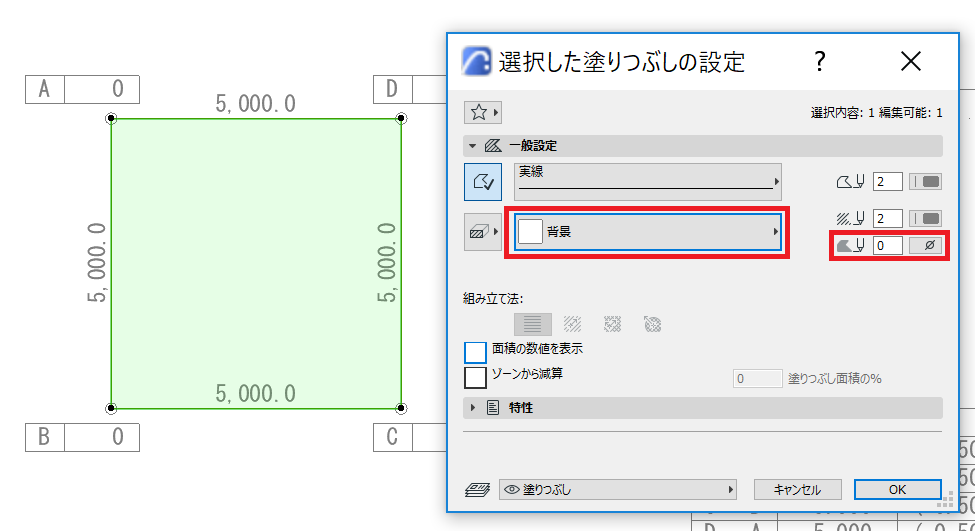Click the contour pen number field showing 2
Screen dimensions: 975x531
point(887,182)
